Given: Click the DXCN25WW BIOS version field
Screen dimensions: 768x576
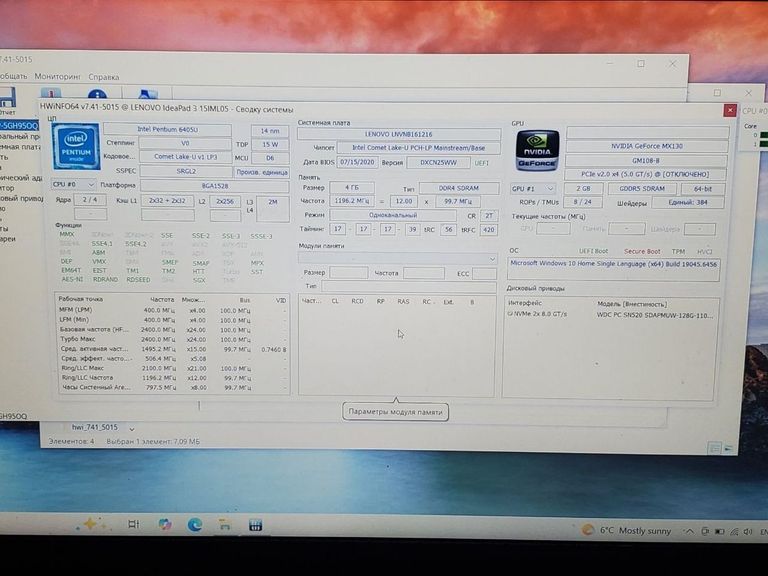Looking at the screenshot, I should 438,162.
